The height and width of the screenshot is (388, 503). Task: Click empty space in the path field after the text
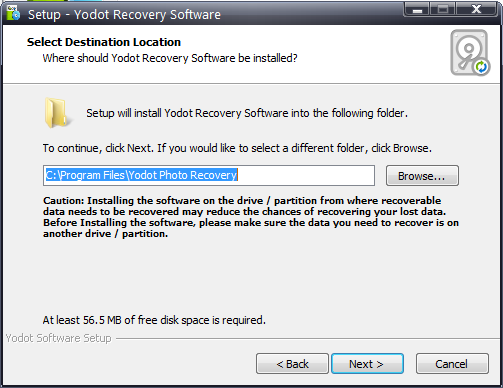pos(305,175)
